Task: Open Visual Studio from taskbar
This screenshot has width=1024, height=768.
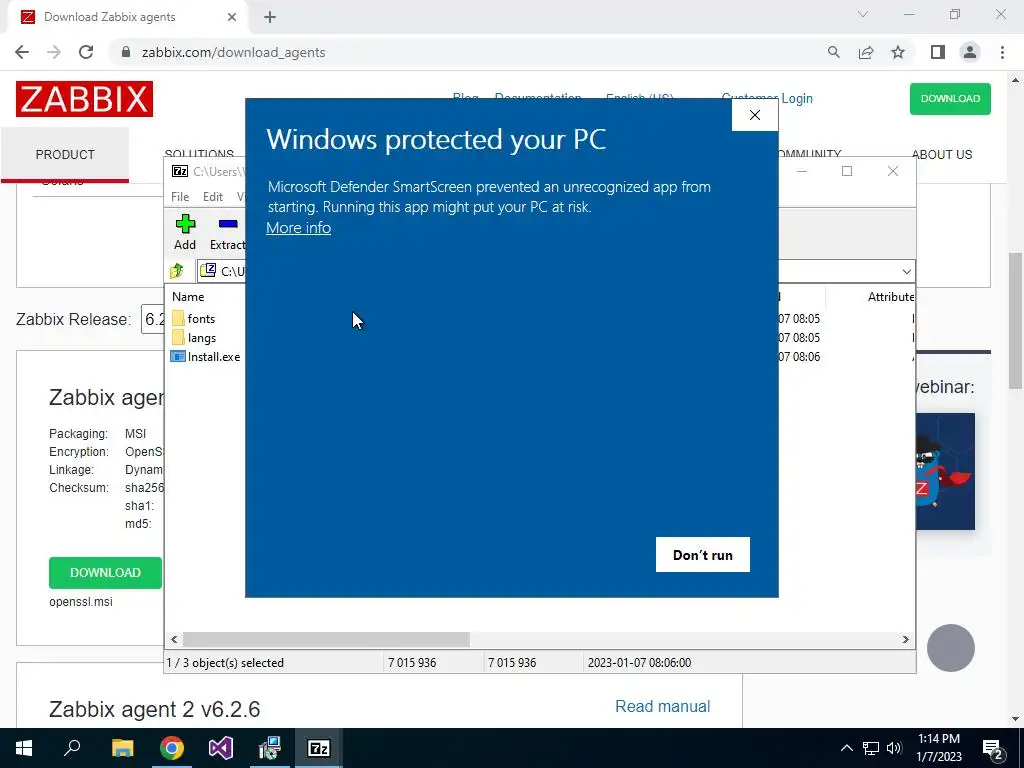Action: pyautogui.click(x=221, y=748)
